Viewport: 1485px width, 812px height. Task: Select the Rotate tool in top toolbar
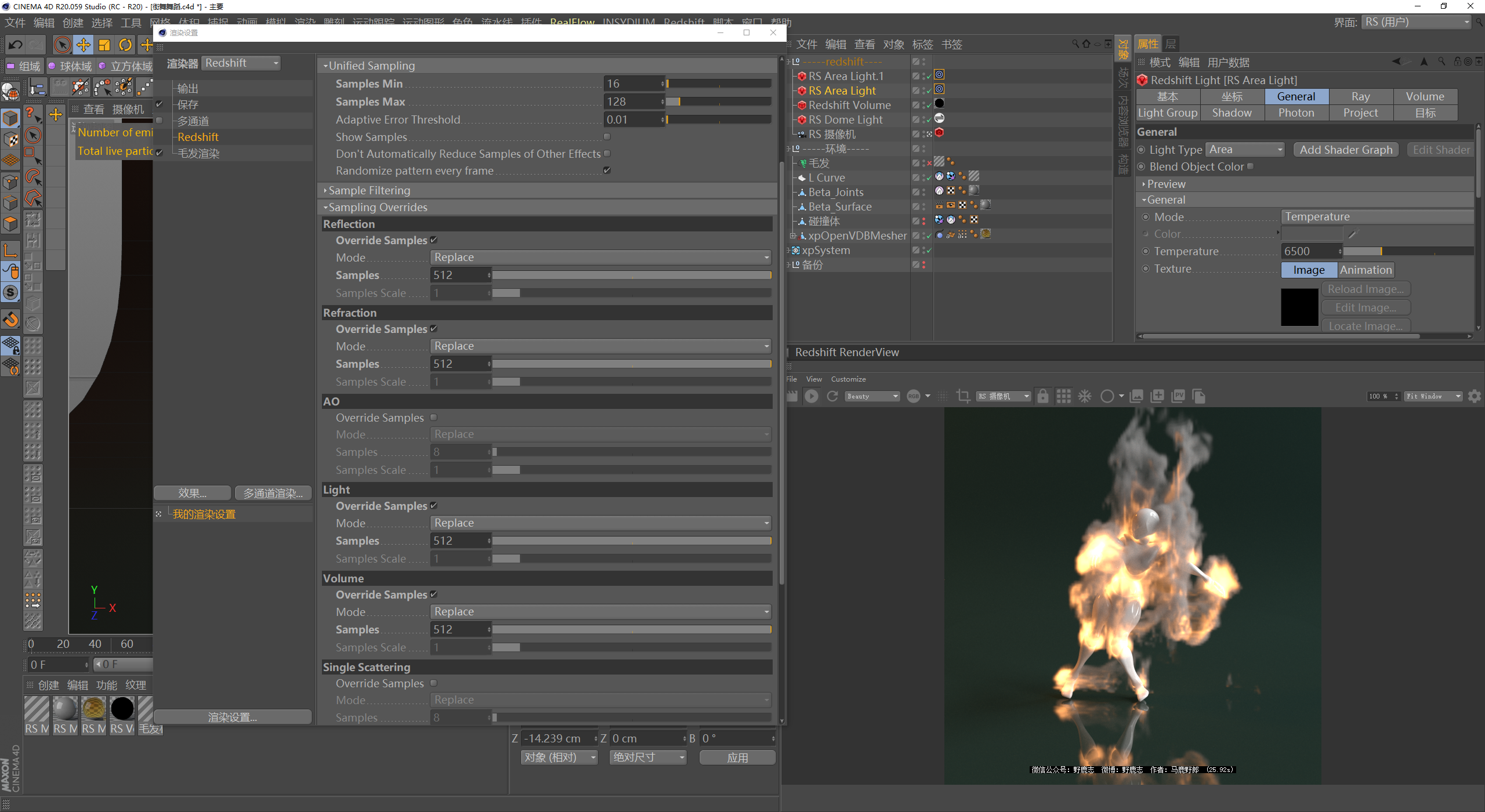point(125,45)
